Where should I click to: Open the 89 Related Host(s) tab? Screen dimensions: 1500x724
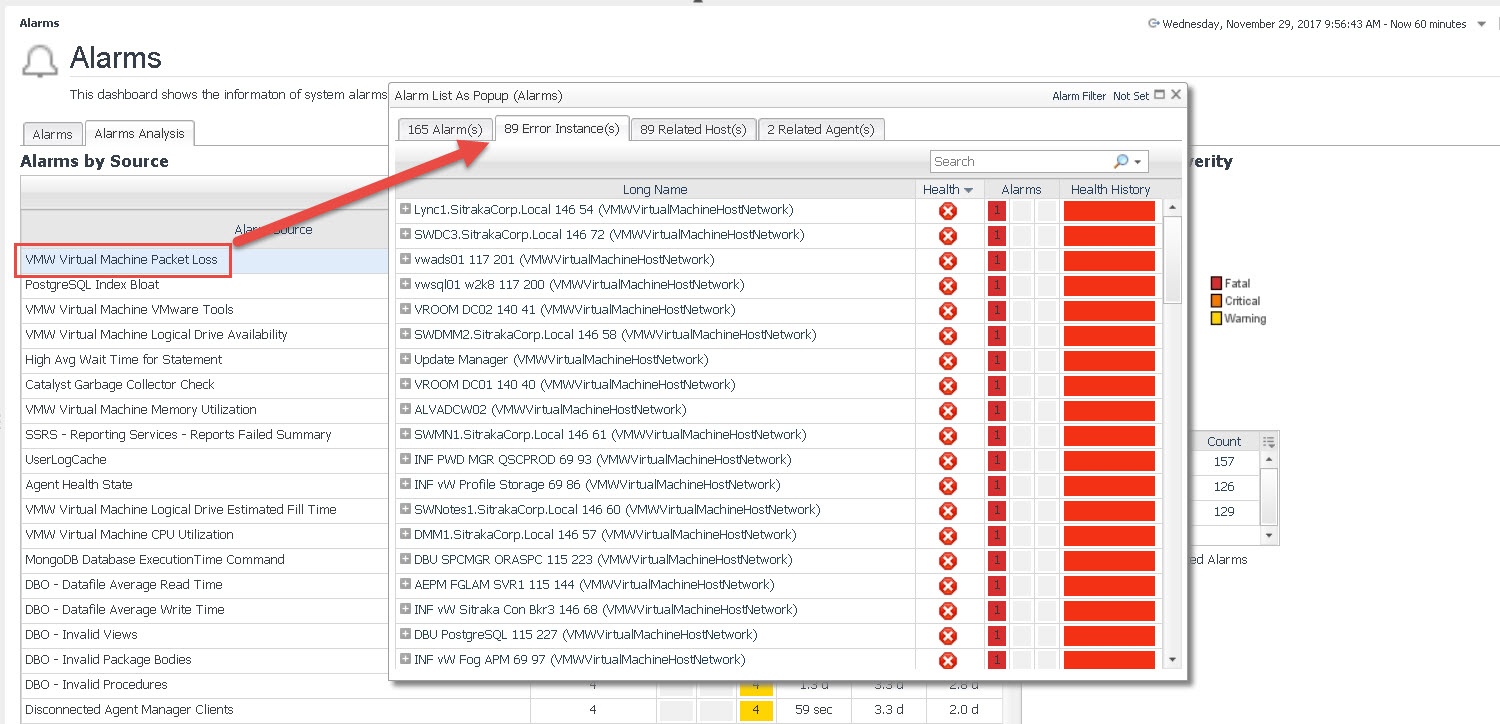click(693, 130)
